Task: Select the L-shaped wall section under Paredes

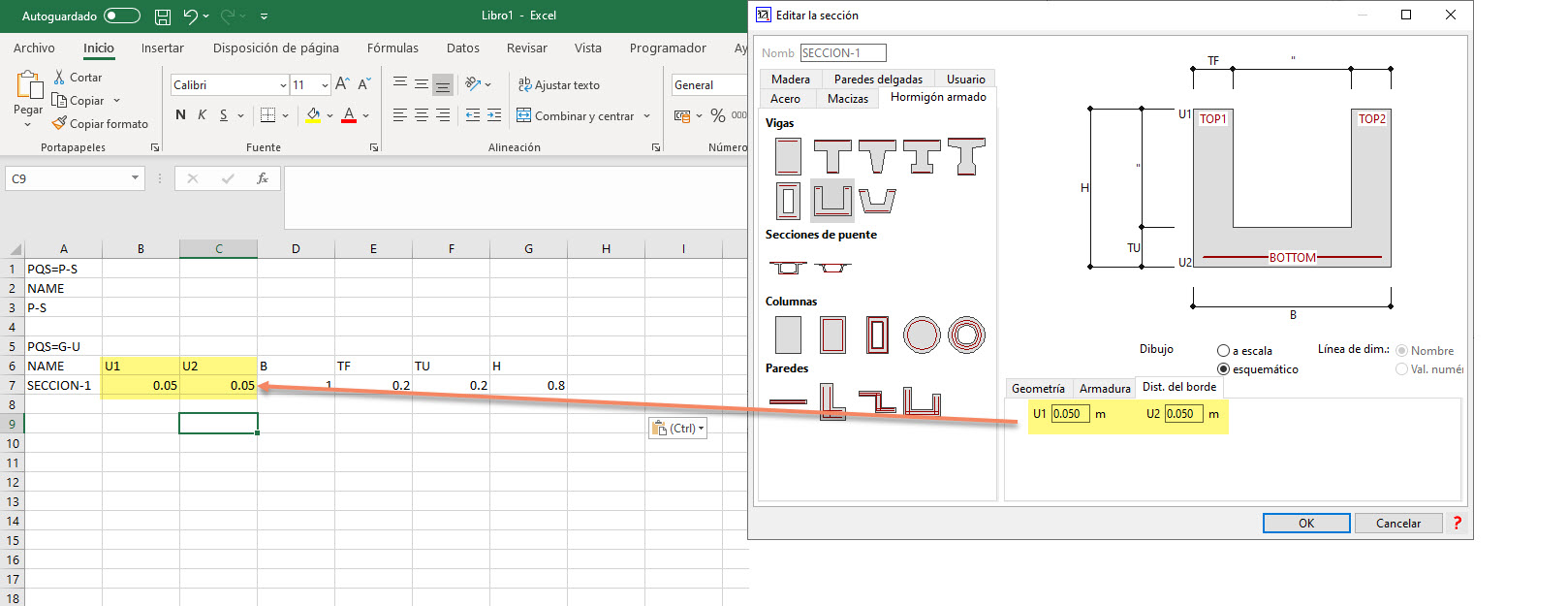Action: 832,400
